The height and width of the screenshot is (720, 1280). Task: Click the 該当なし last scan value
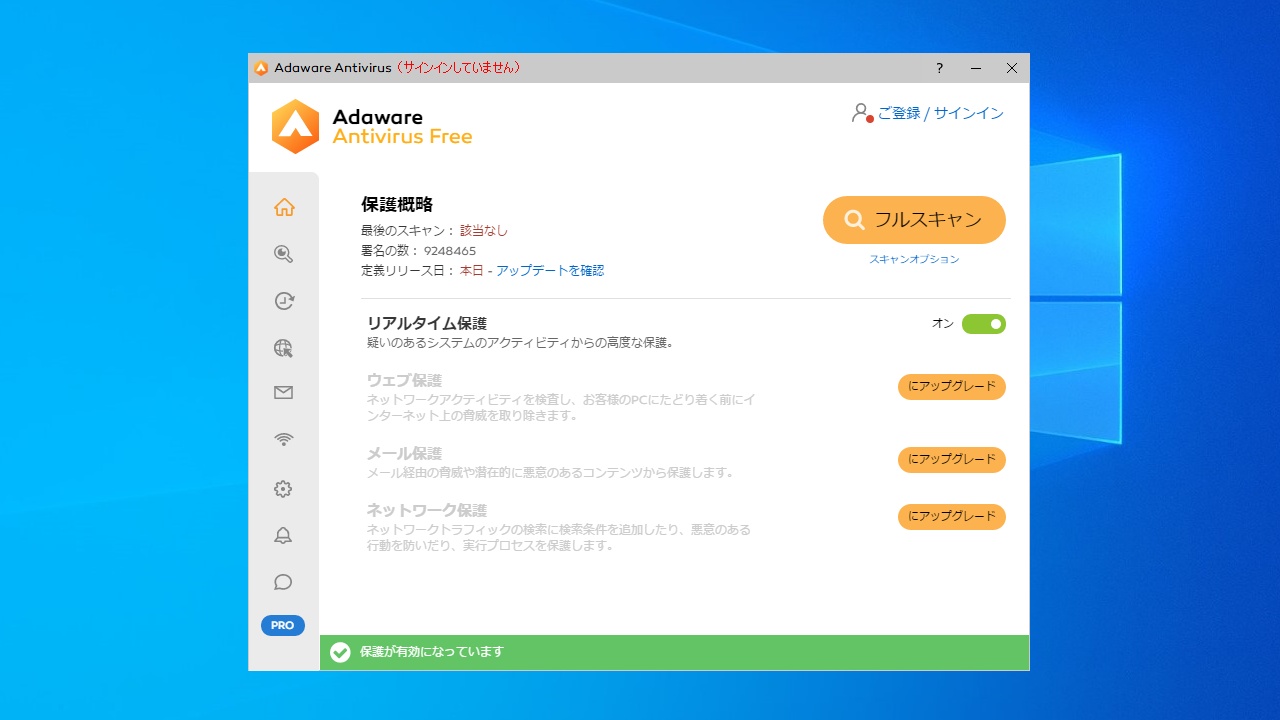(x=484, y=231)
